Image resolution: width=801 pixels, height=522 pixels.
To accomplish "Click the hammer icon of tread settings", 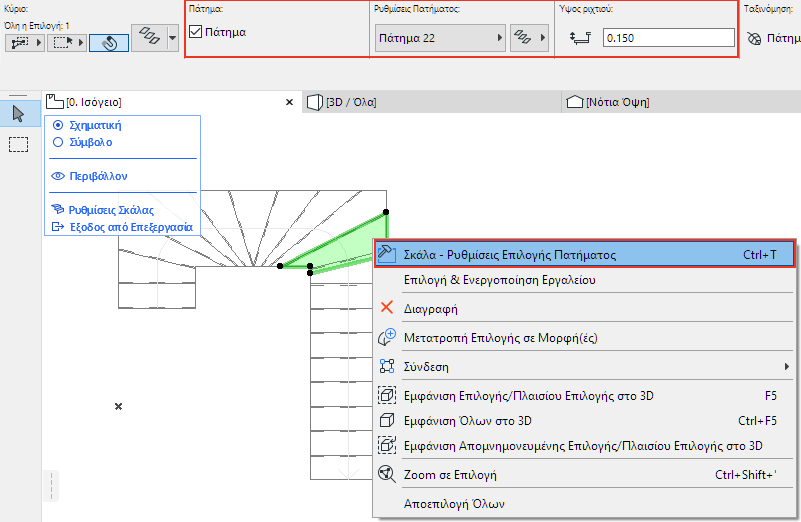I will click(387, 254).
